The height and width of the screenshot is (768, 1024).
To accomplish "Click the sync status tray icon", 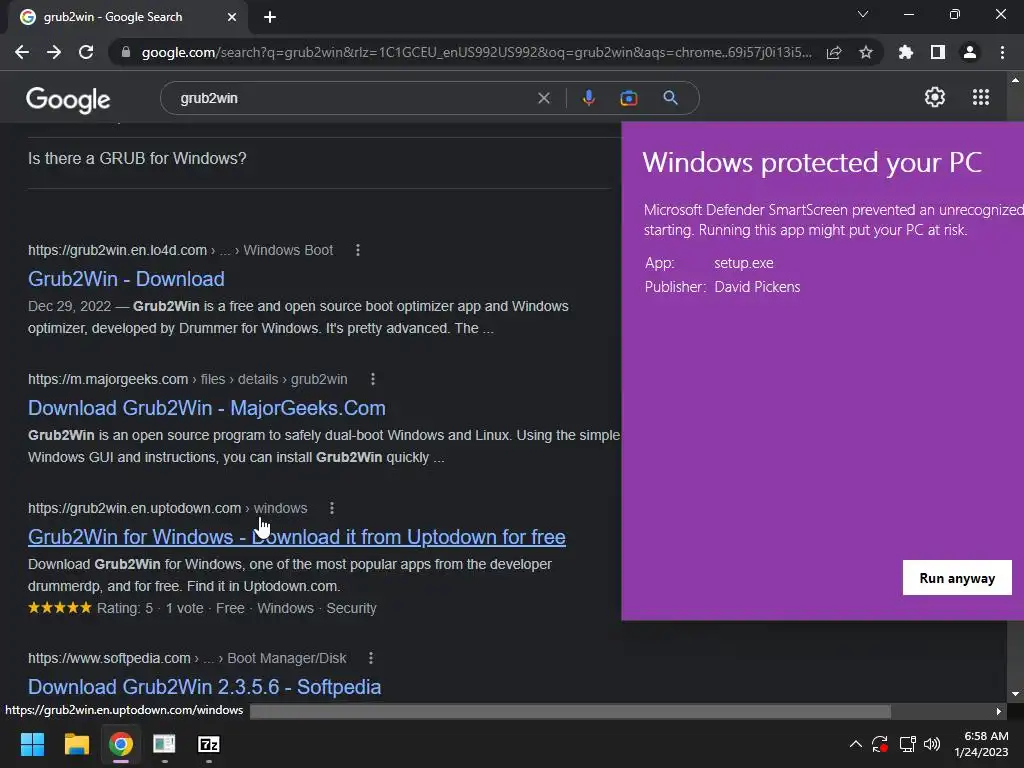I will coord(880,744).
